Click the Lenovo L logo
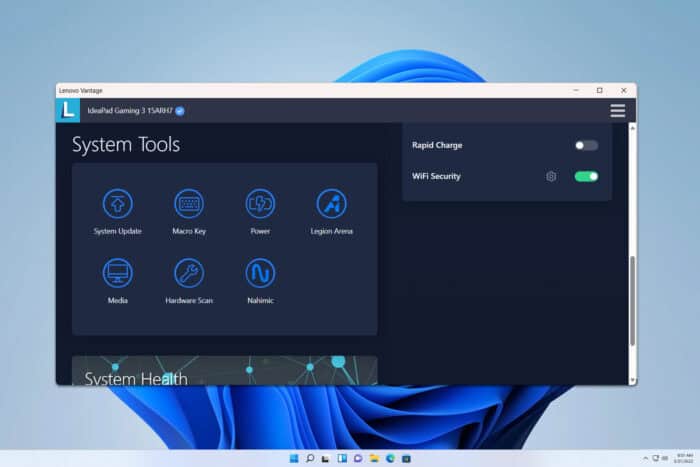This screenshot has height=467, width=700. tap(68, 110)
